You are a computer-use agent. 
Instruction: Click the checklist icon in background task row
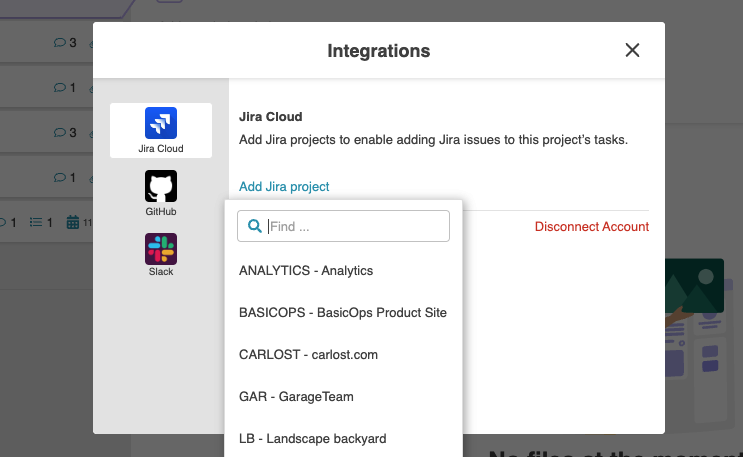click(x=36, y=222)
